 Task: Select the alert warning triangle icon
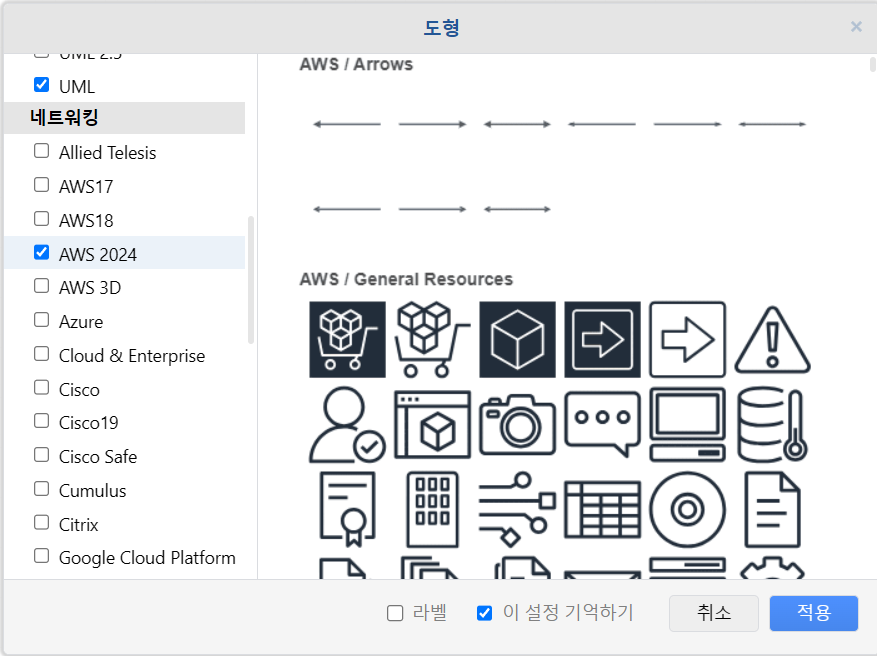[x=772, y=339]
